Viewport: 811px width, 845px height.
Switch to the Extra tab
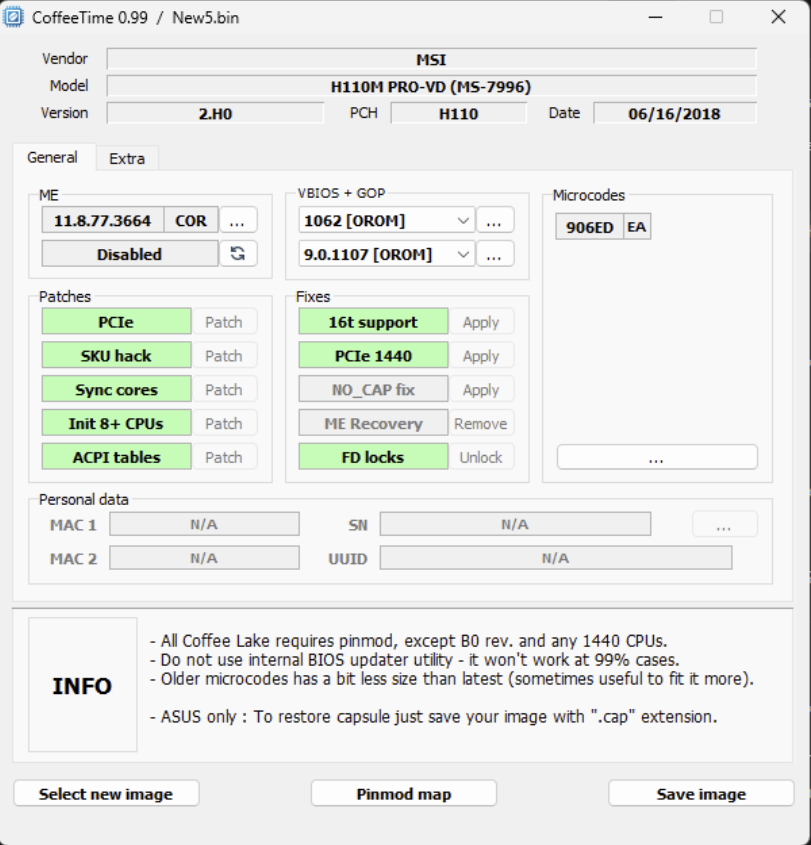[x=127, y=158]
